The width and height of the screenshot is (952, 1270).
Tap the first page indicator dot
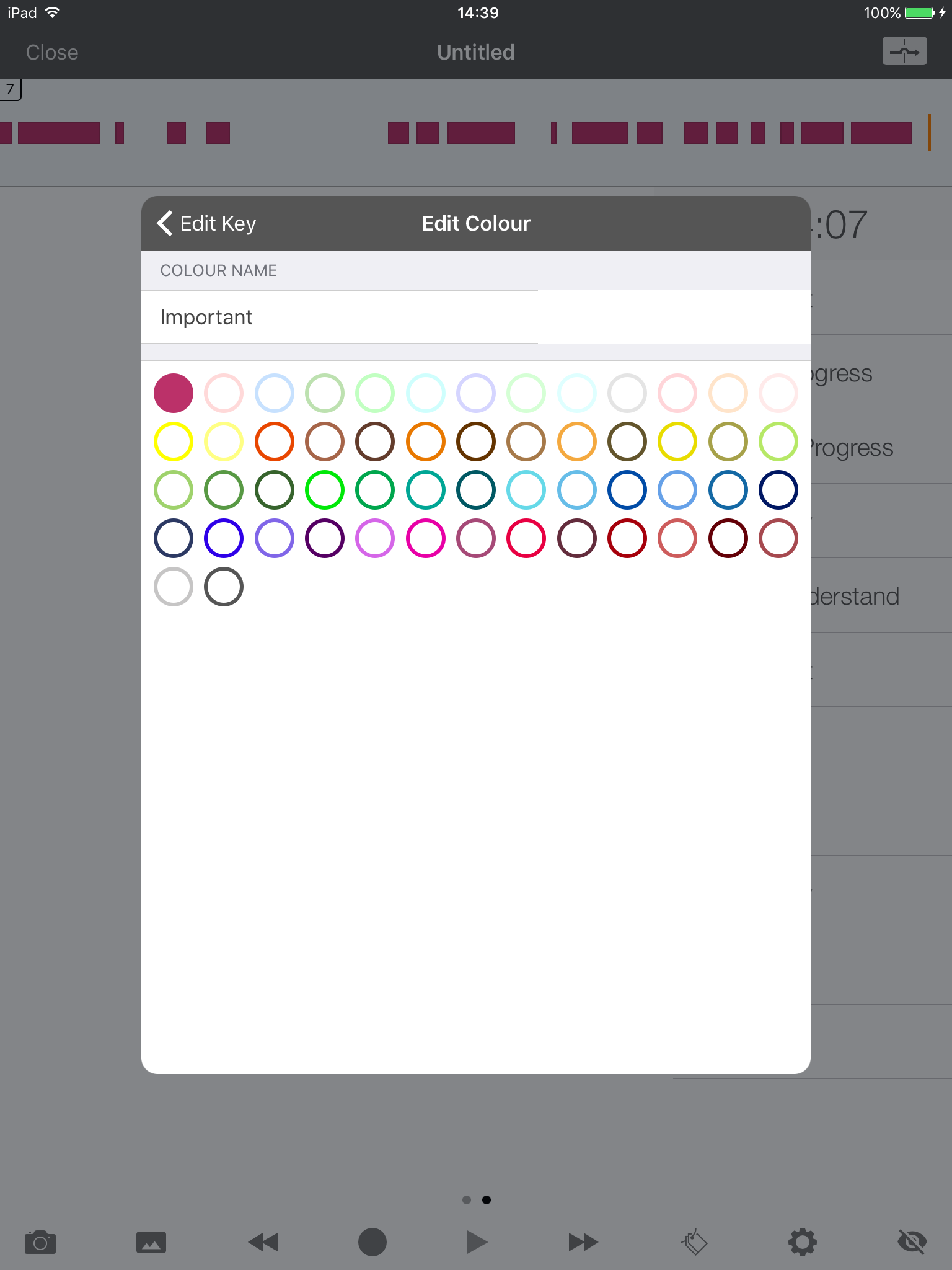467,1200
